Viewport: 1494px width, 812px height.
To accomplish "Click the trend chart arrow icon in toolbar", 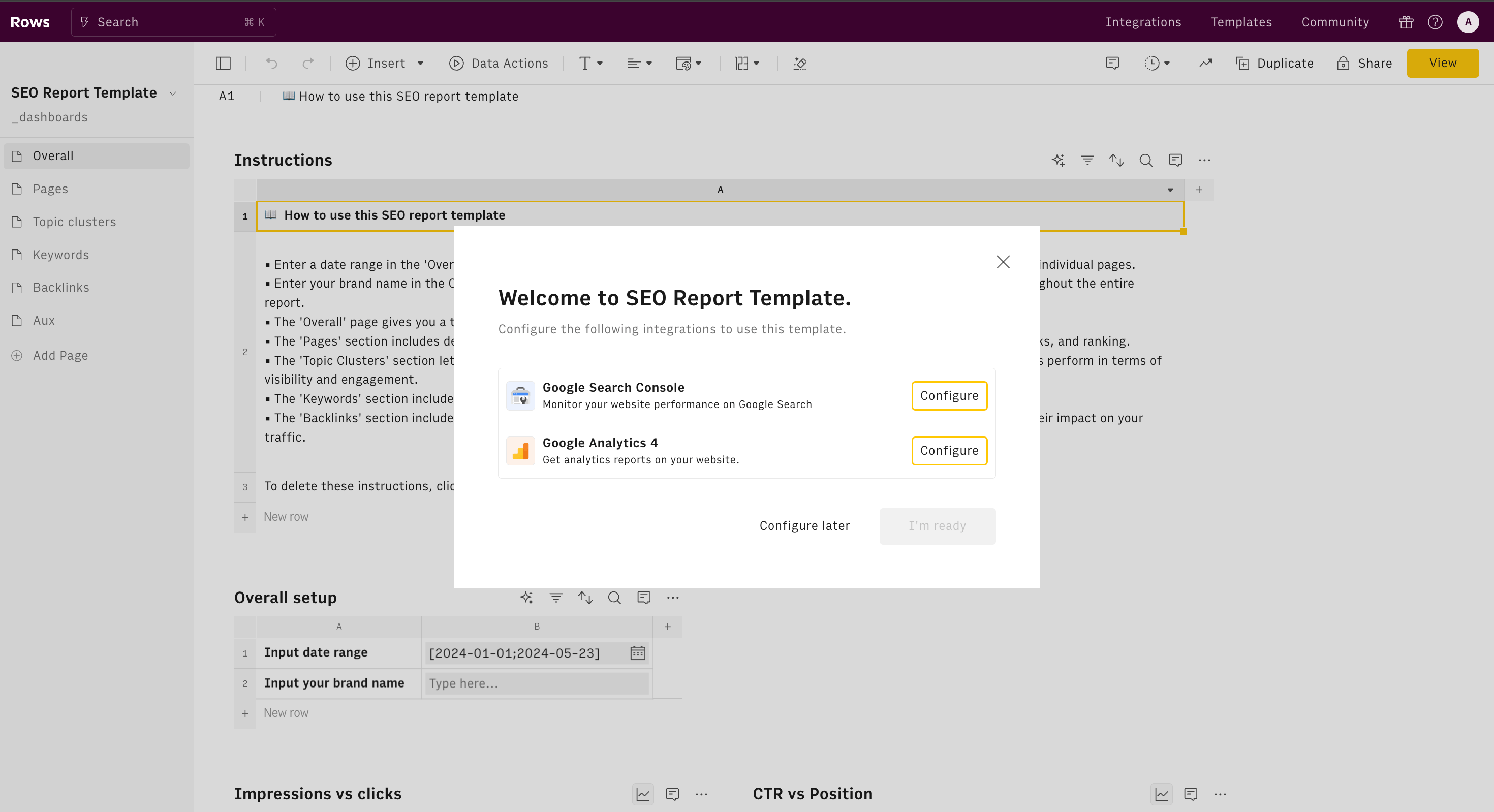I will click(x=1206, y=63).
